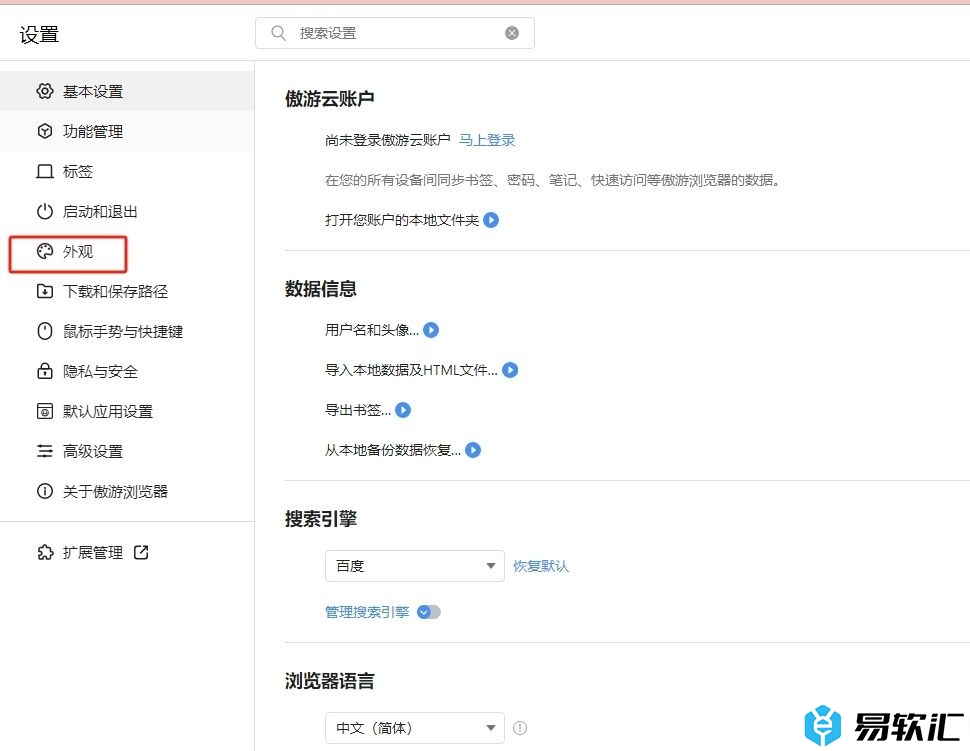970x751 pixels.
Task: Click the arrow icon after 导入本地数据及HTML文件
Action: (x=510, y=370)
